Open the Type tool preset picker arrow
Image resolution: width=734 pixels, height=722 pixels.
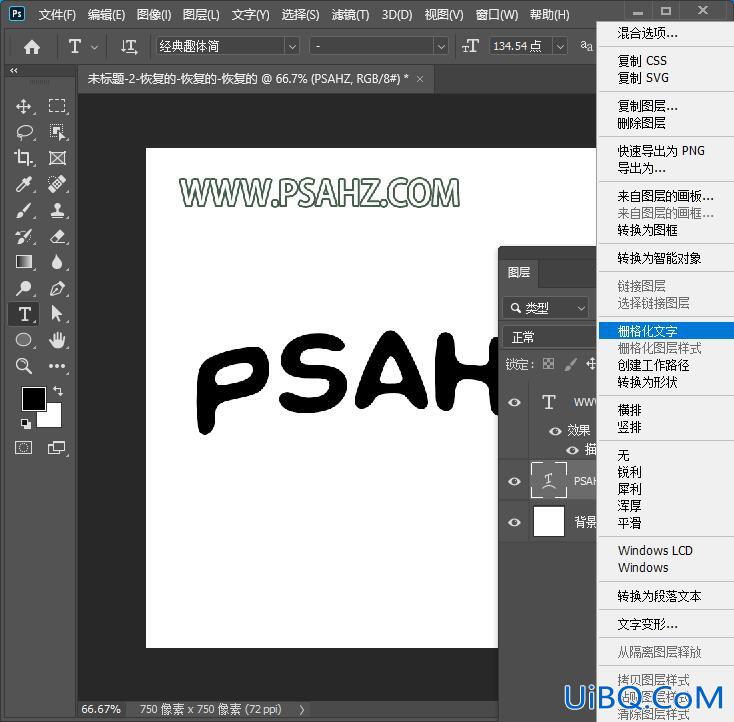[95, 47]
